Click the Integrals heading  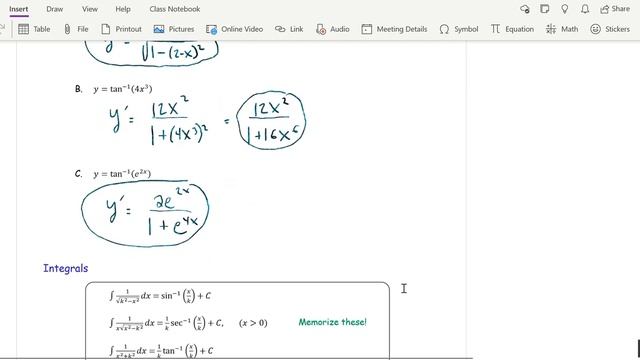point(66,268)
